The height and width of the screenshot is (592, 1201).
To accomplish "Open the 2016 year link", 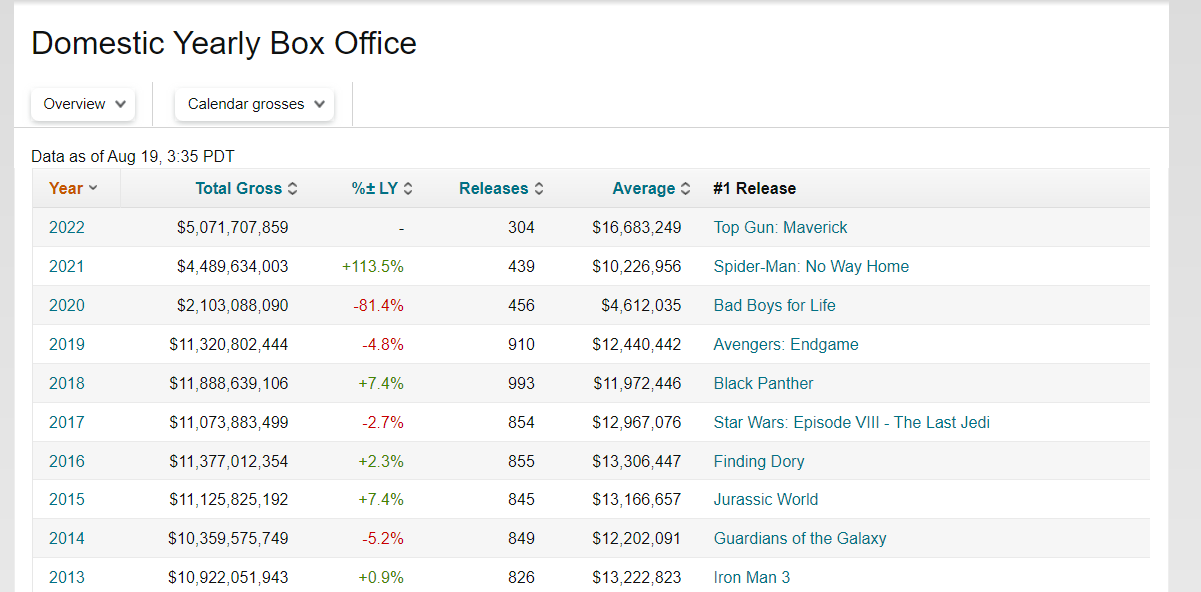I will click(67, 461).
